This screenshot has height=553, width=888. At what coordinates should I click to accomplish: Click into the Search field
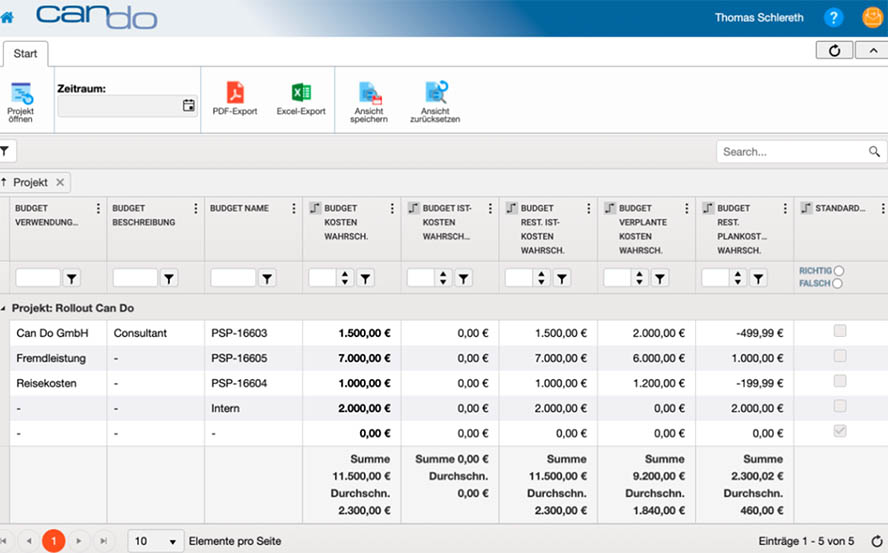click(793, 152)
